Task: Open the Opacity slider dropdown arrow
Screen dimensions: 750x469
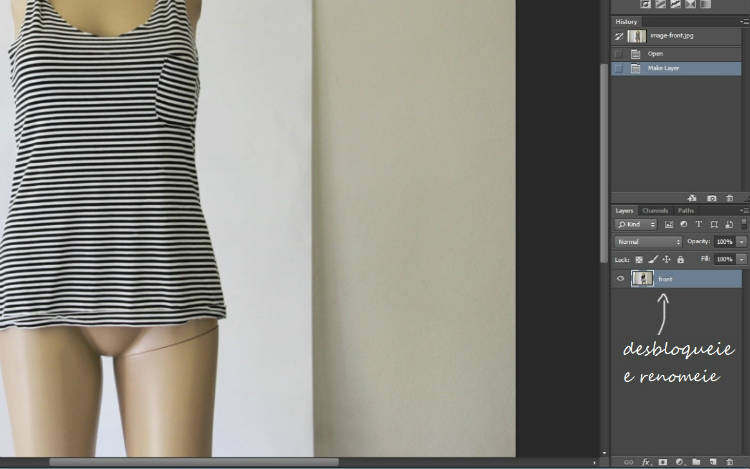Action: point(741,242)
